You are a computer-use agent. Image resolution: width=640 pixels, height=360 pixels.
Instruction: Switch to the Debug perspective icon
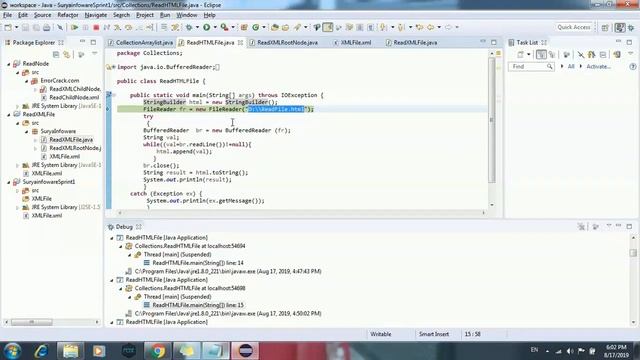pos(631,27)
